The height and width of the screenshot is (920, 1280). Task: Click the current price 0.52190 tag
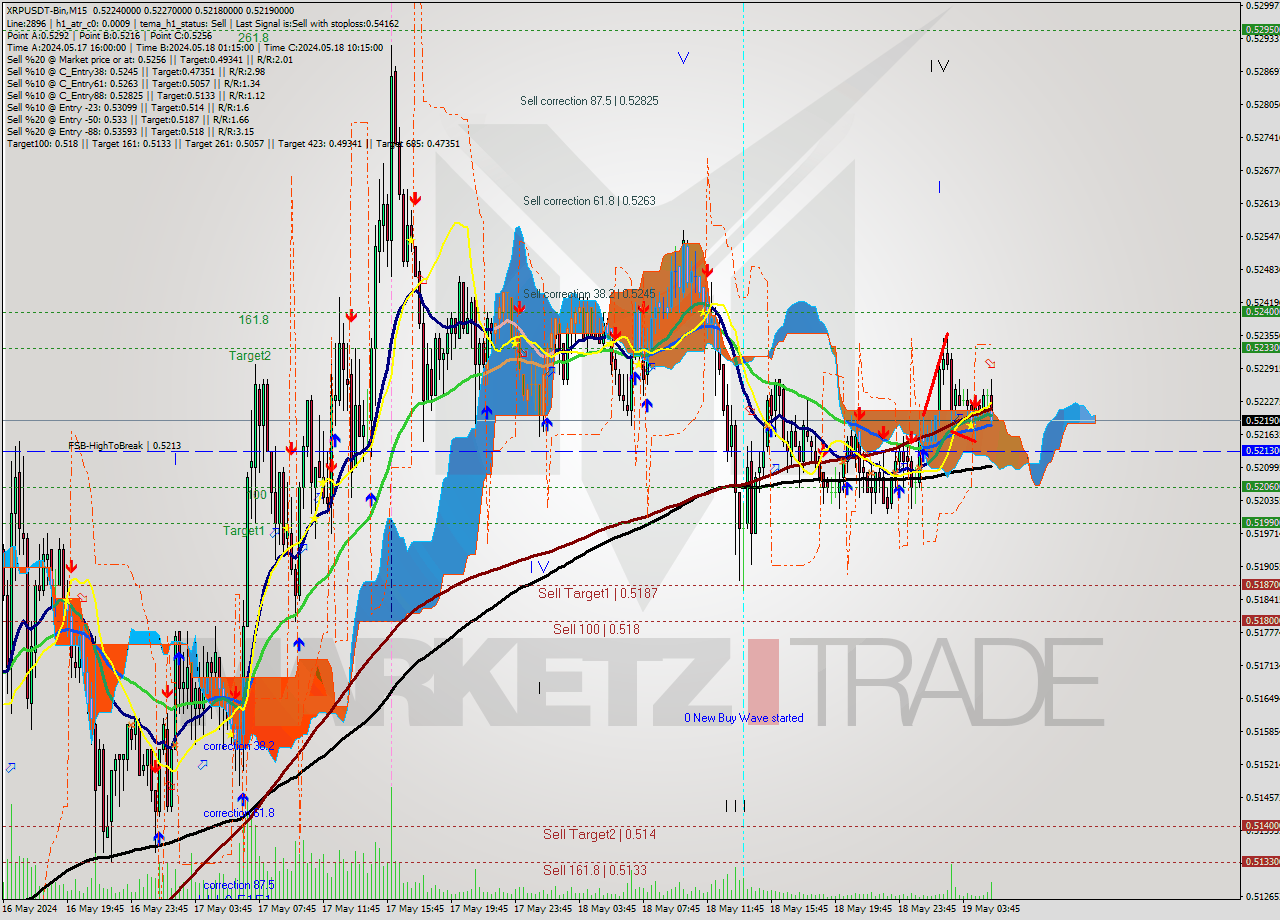click(1261, 421)
